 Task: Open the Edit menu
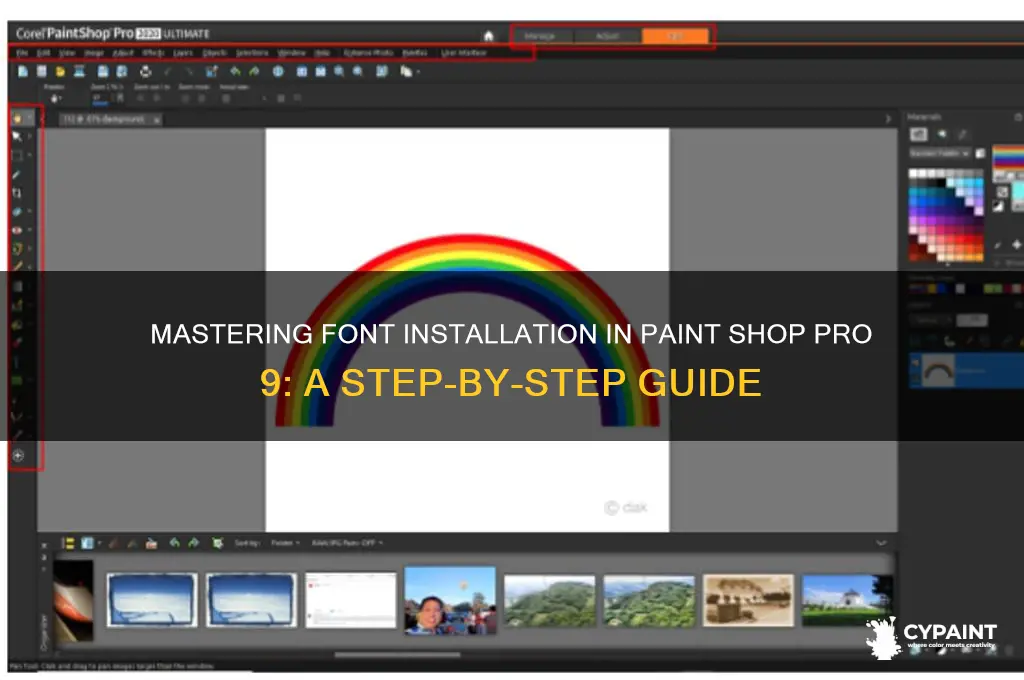43,52
